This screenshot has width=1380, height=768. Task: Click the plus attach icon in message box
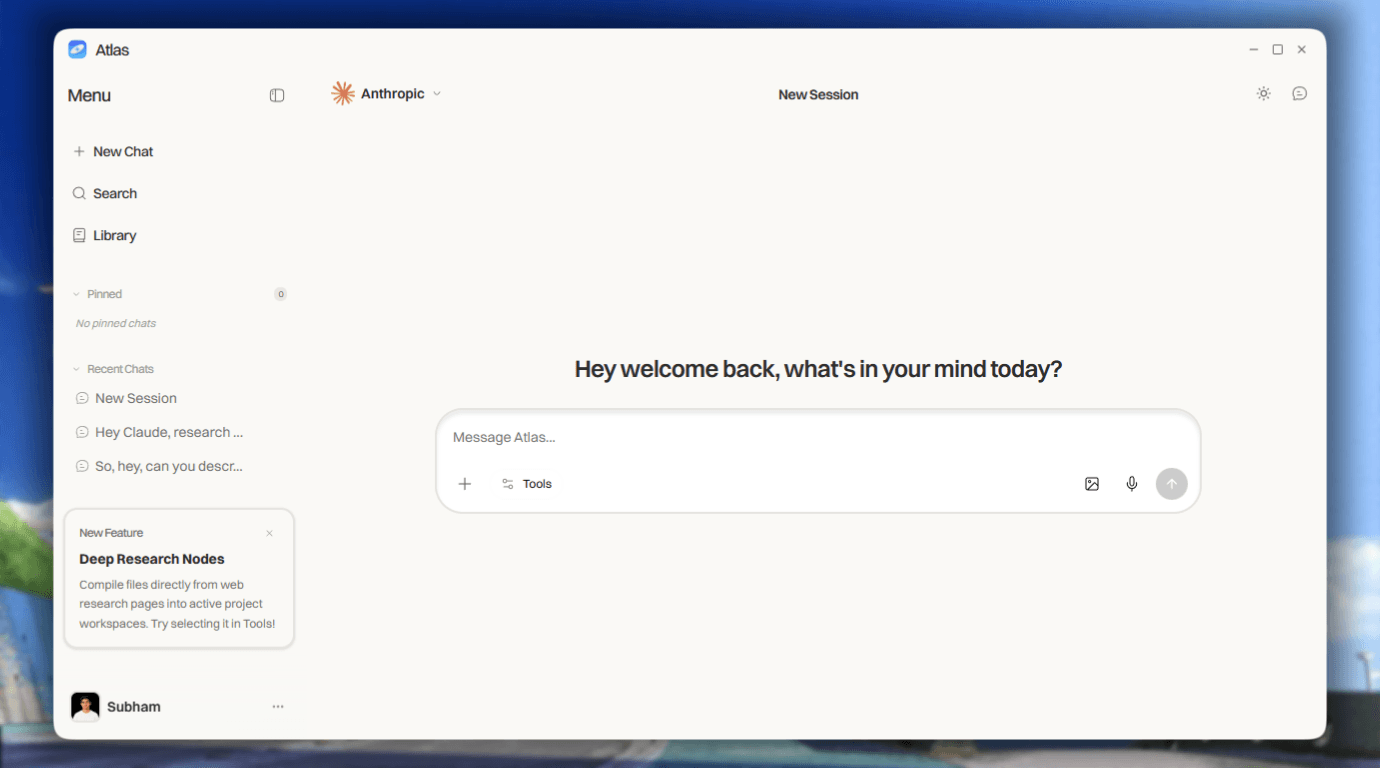464,484
